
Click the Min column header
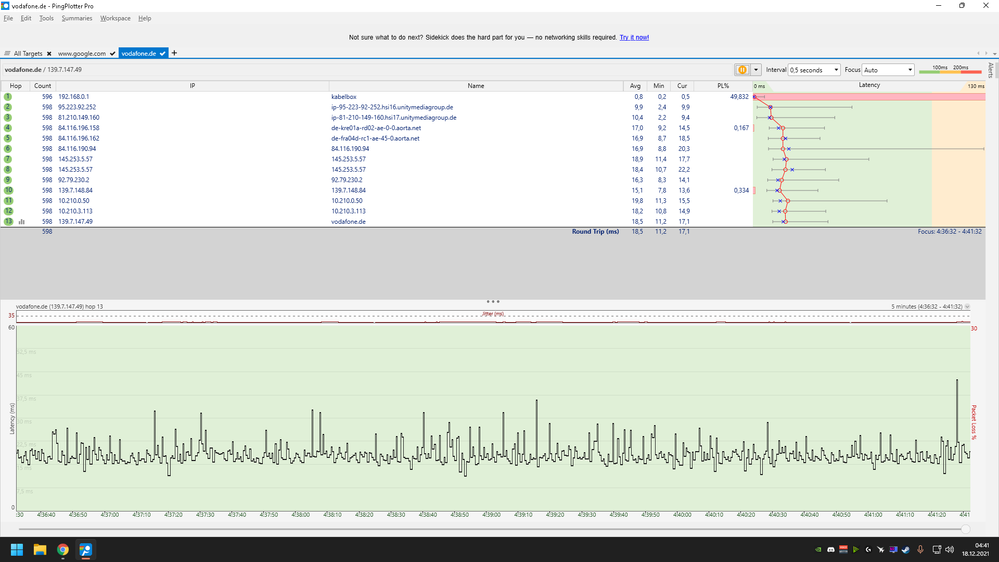tap(659, 86)
